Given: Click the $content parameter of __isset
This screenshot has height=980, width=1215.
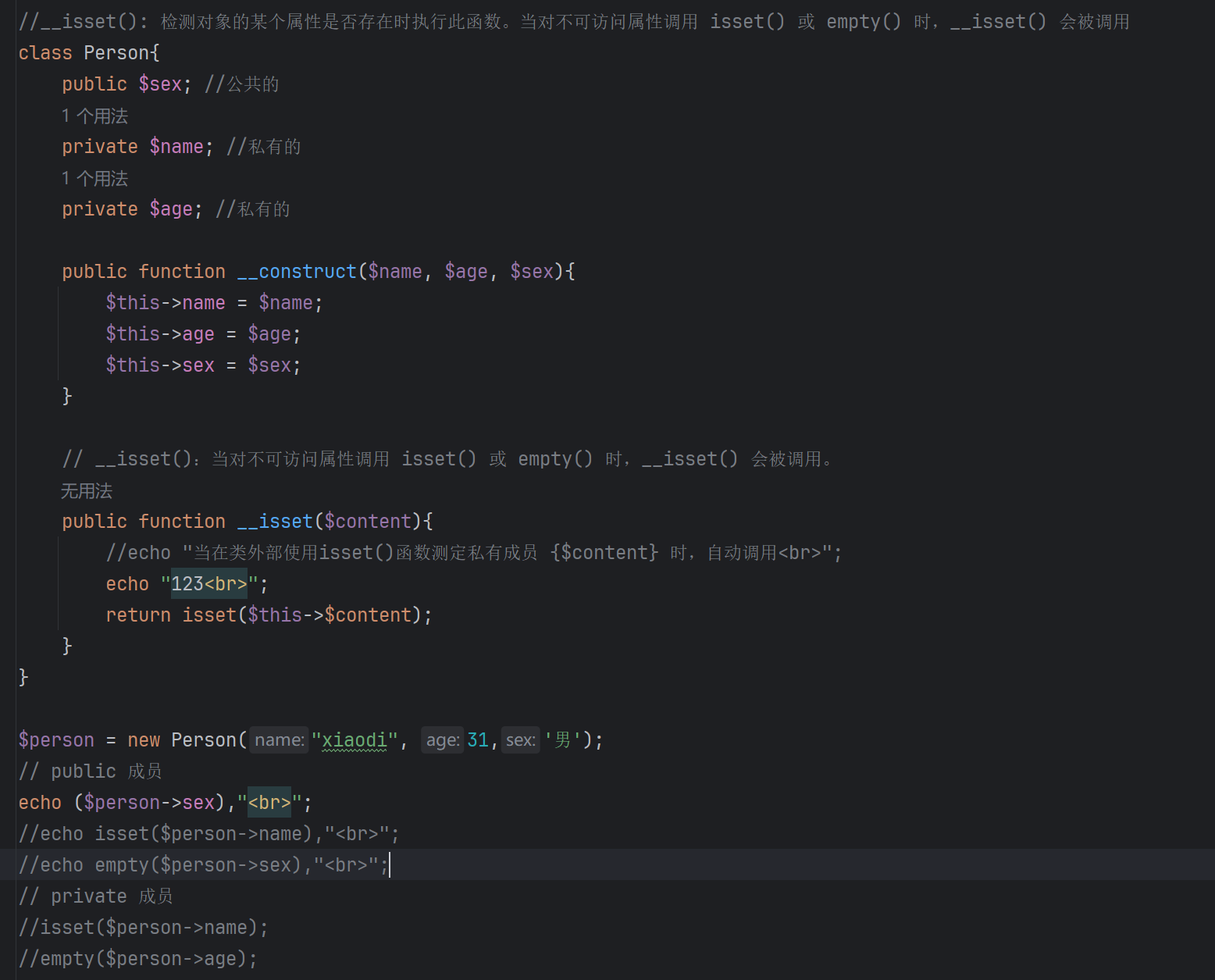Looking at the screenshot, I should [368, 521].
